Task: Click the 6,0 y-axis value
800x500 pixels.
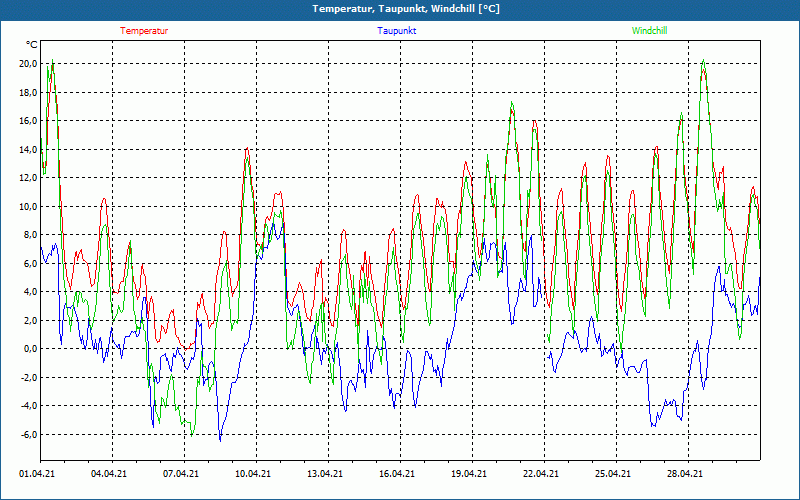Action: tap(30, 263)
